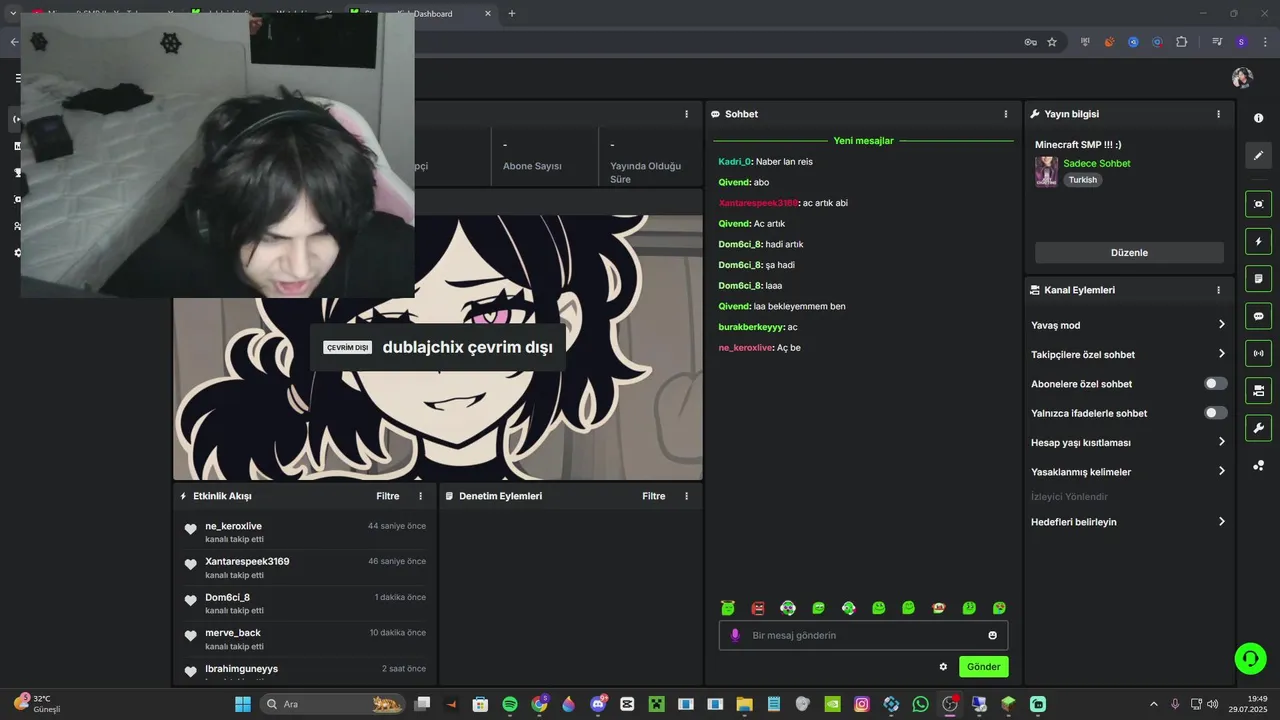This screenshot has height=720, width=1280.
Task: Send message with Gönder button
Action: [983, 667]
